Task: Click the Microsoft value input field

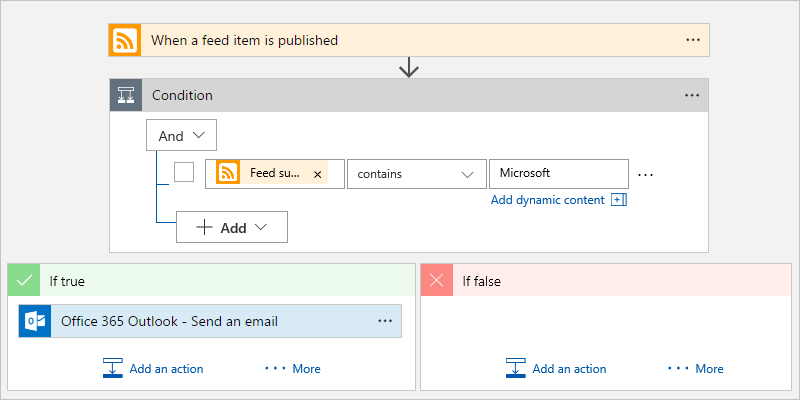Action: (x=558, y=173)
